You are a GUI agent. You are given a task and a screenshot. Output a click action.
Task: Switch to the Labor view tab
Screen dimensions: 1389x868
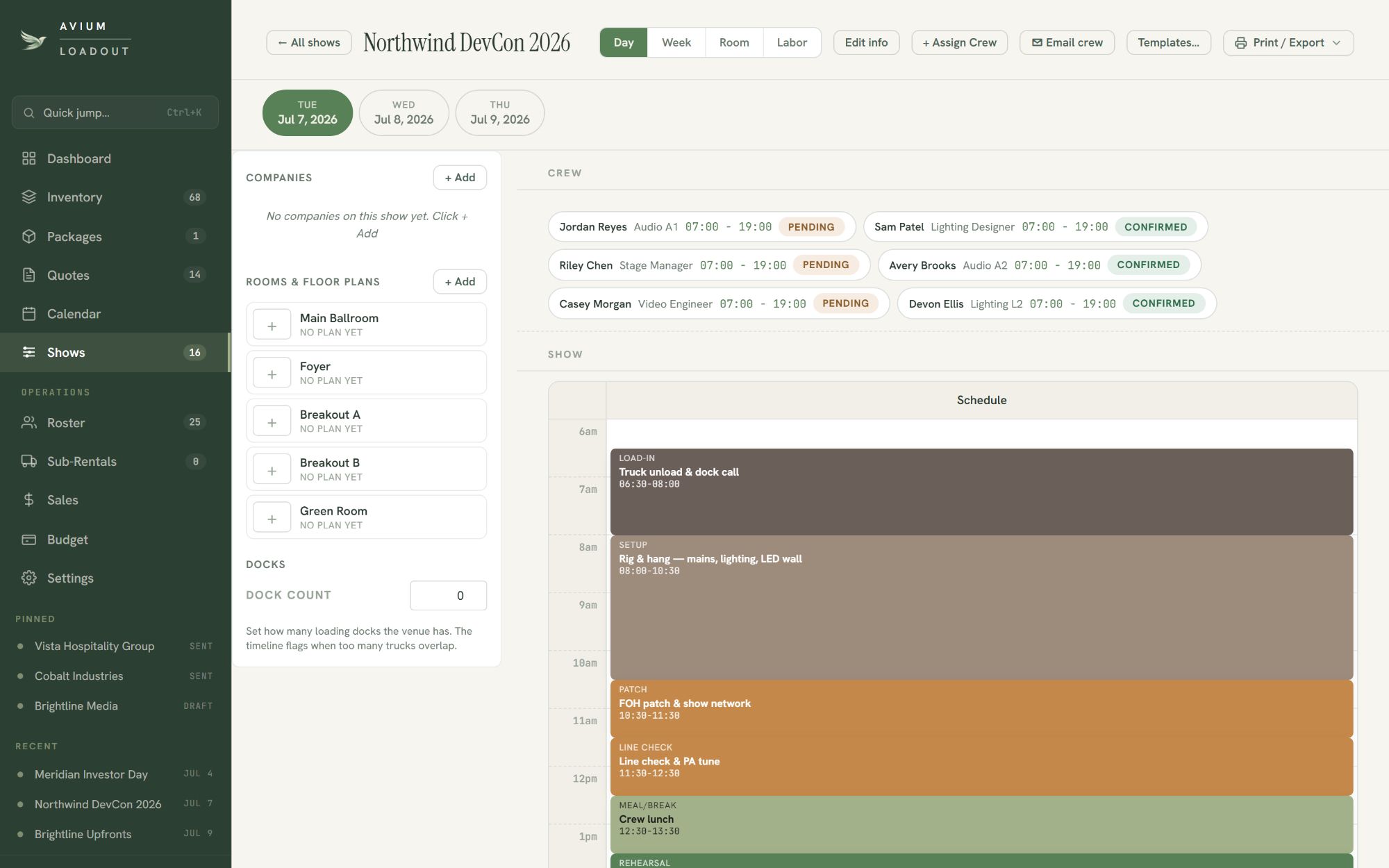coord(792,42)
